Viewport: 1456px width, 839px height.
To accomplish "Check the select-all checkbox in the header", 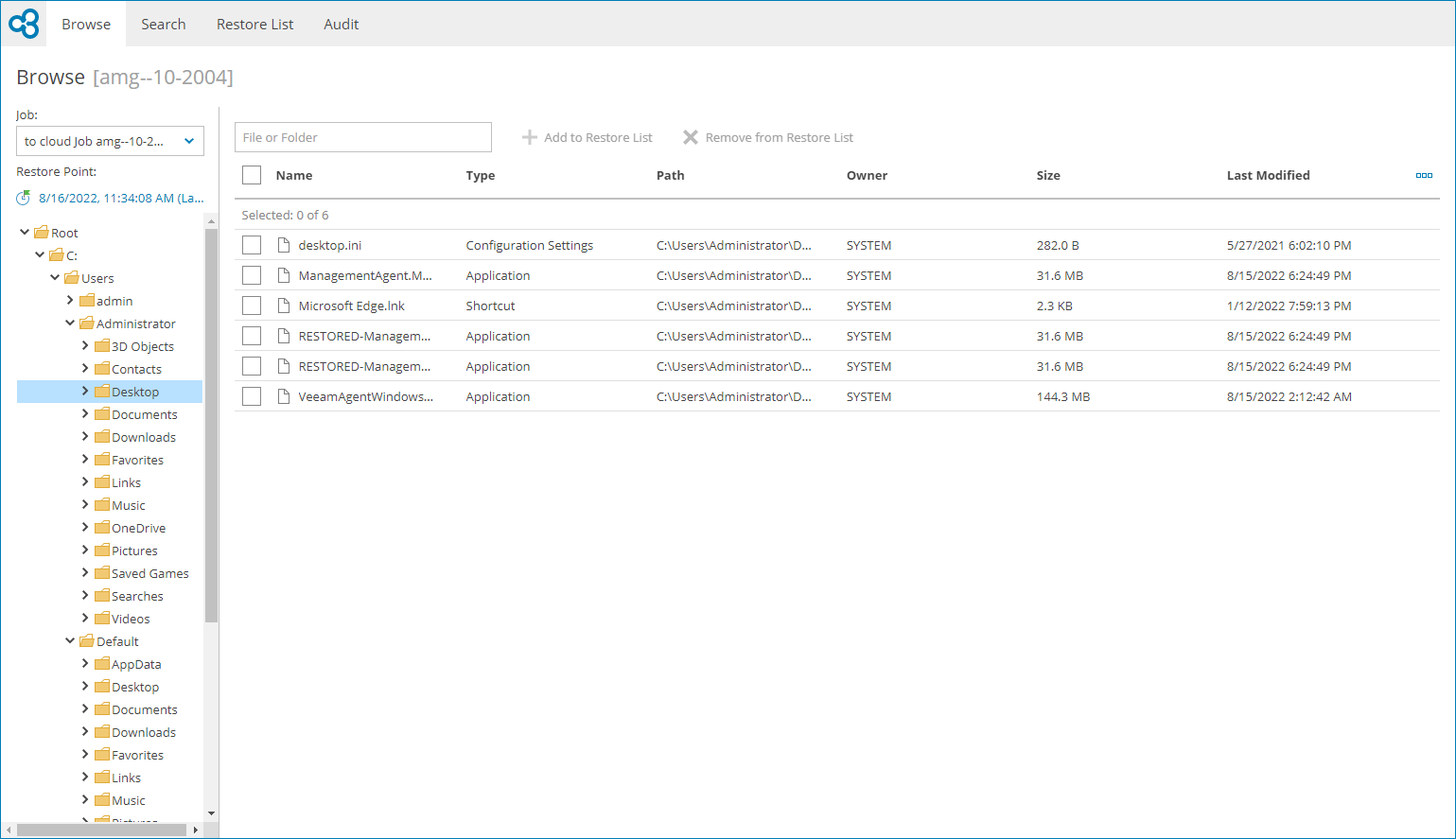I will (x=251, y=175).
